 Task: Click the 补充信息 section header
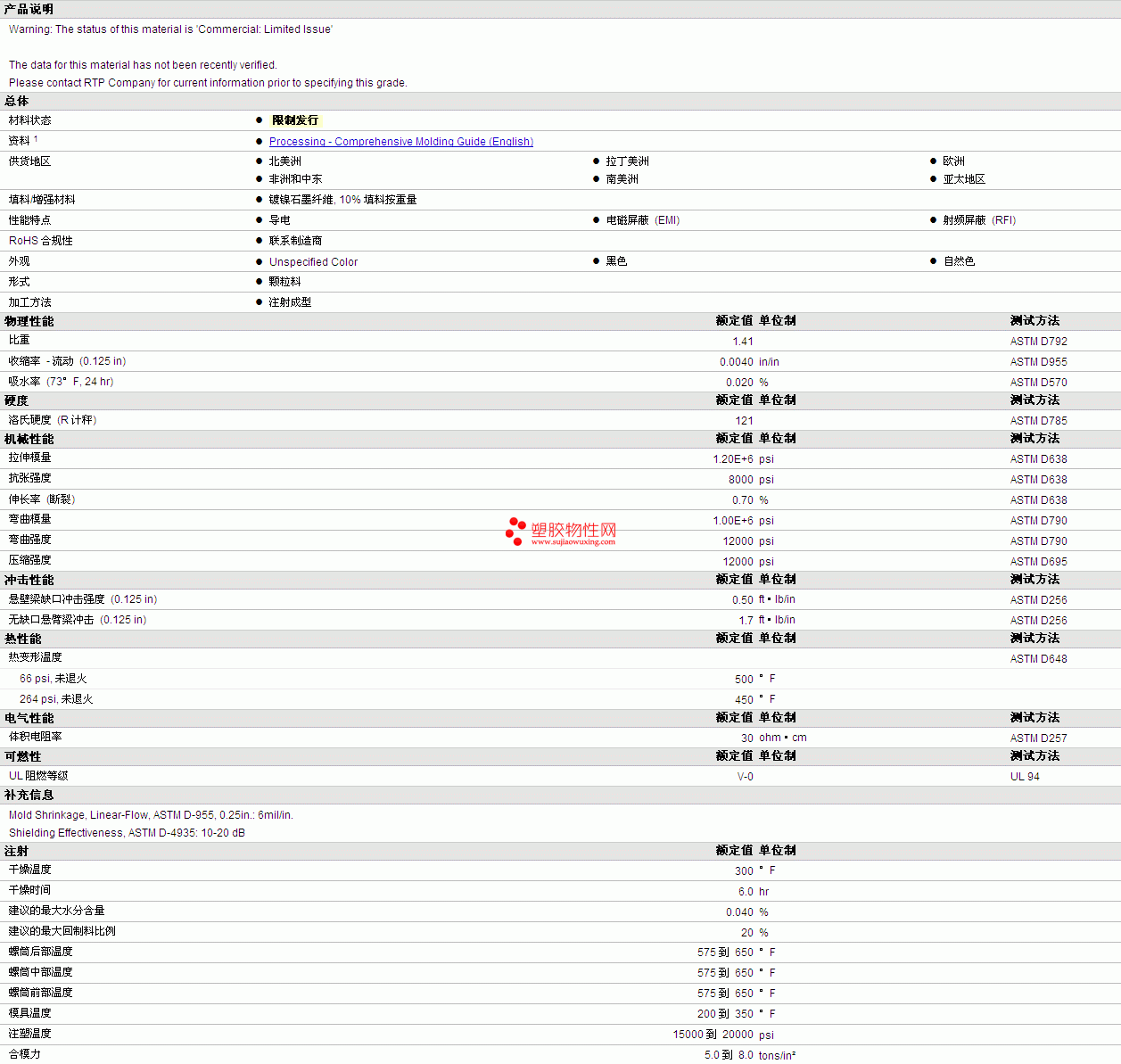pyautogui.click(x=29, y=795)
